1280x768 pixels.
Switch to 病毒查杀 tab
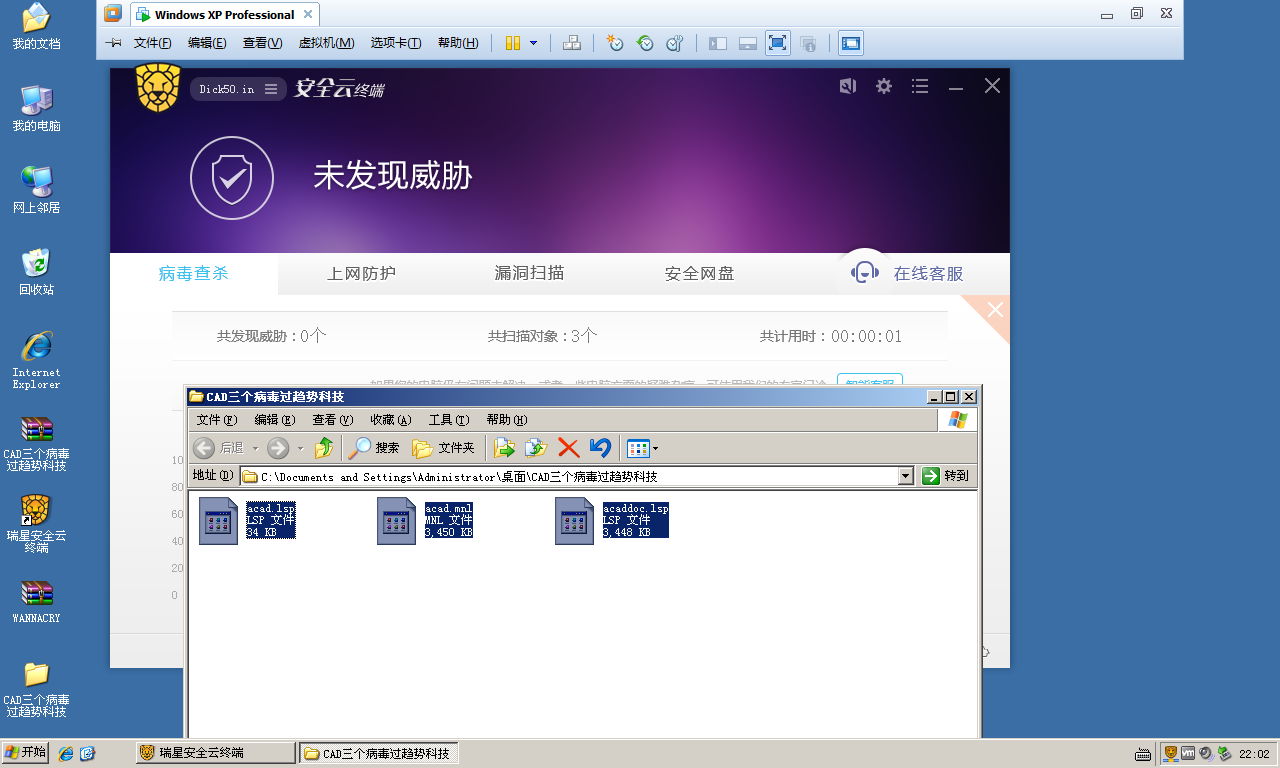tap(194, 273)
